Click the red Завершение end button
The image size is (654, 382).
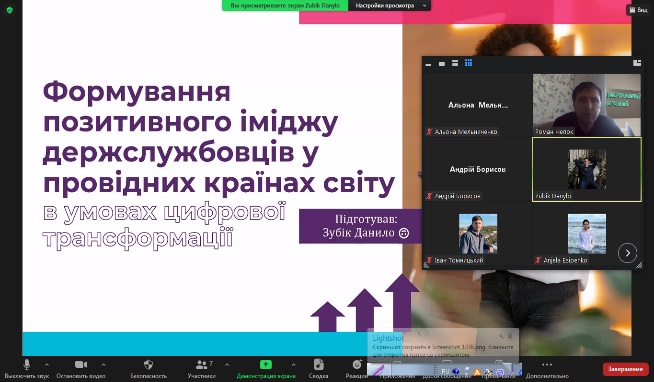click(625, 369)
